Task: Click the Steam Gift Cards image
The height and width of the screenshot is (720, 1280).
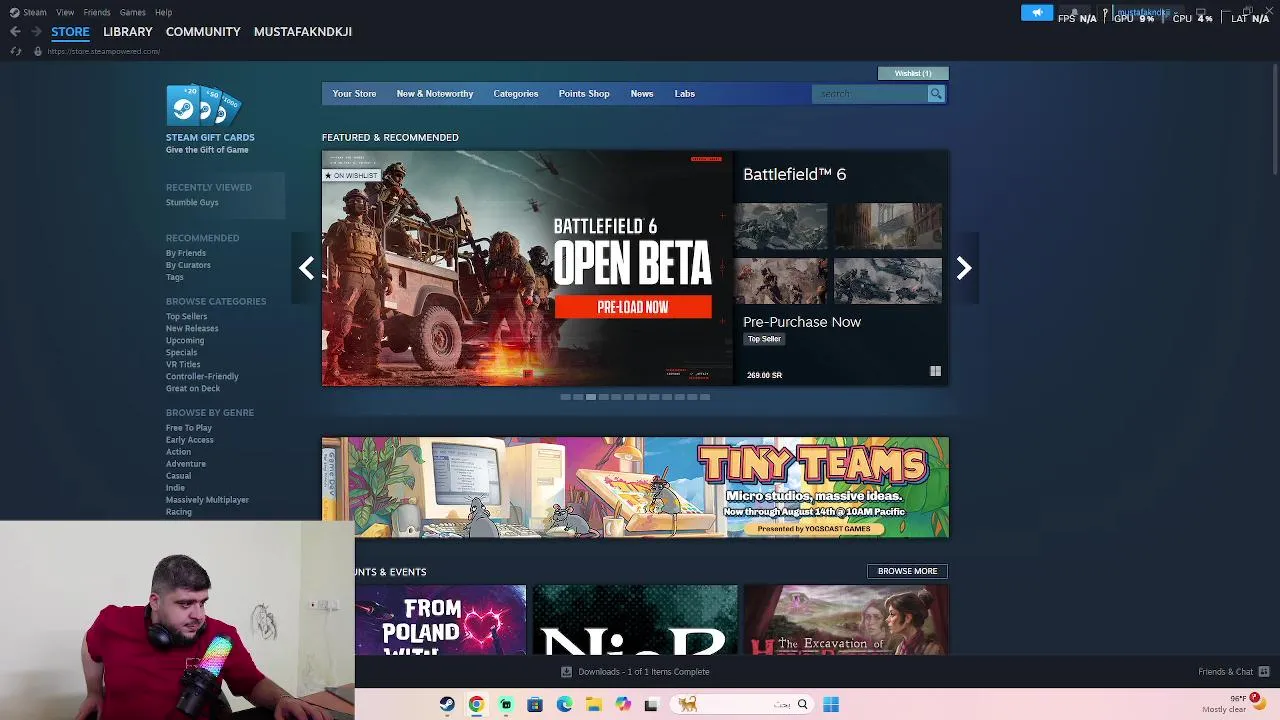Action: [204, 106]
